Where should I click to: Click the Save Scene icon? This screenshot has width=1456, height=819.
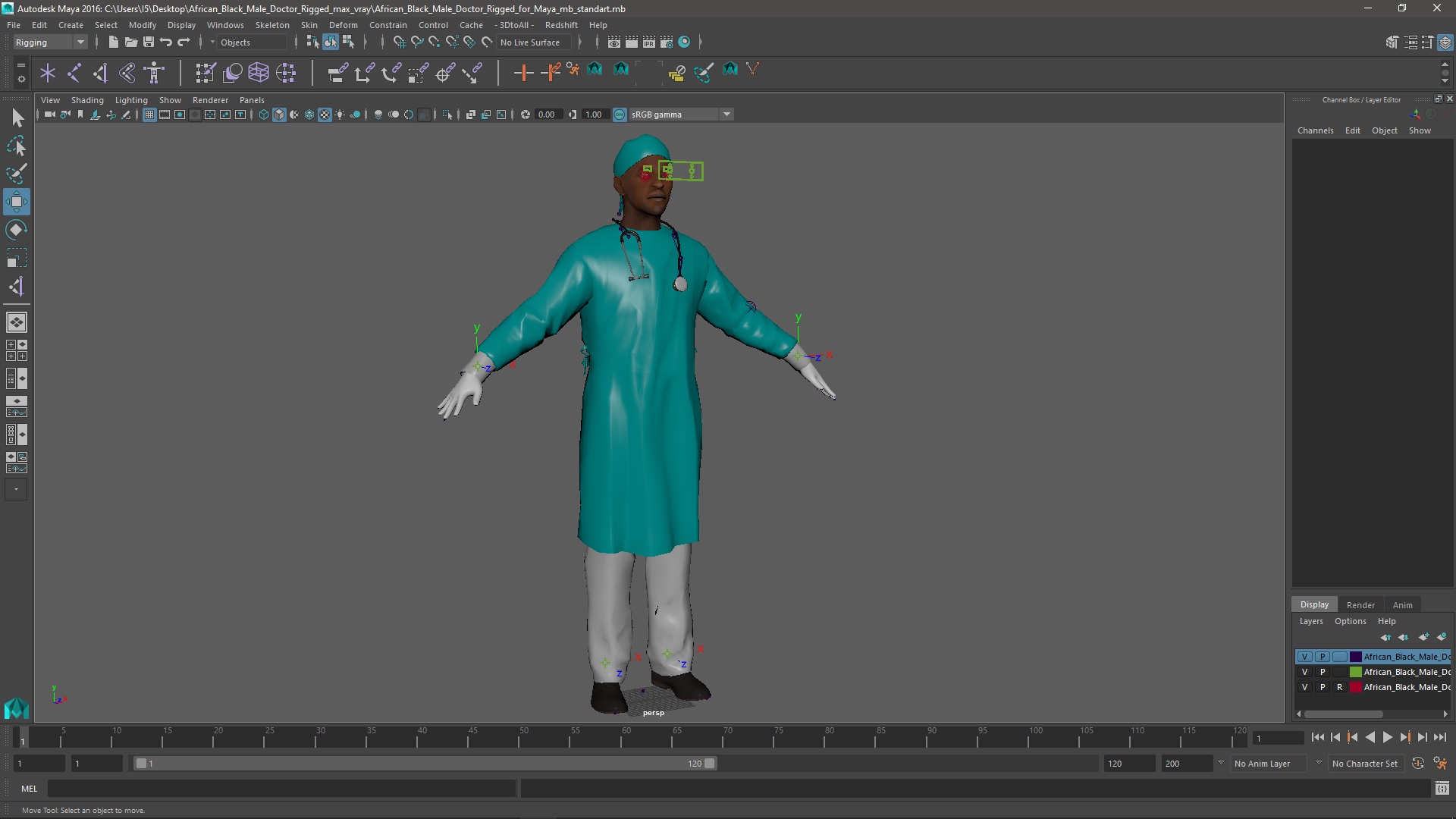click(149, 42)
